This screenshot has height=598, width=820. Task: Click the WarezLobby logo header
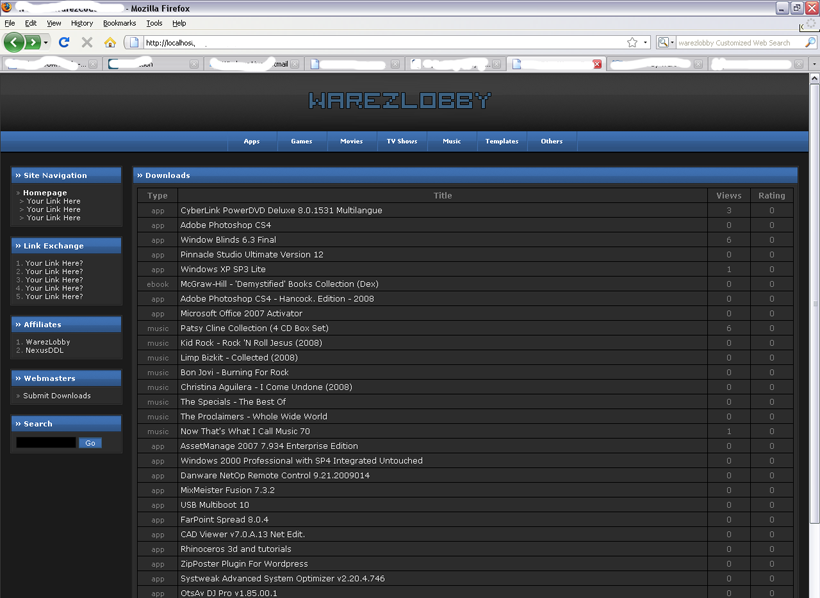click(x=400, y=100)
